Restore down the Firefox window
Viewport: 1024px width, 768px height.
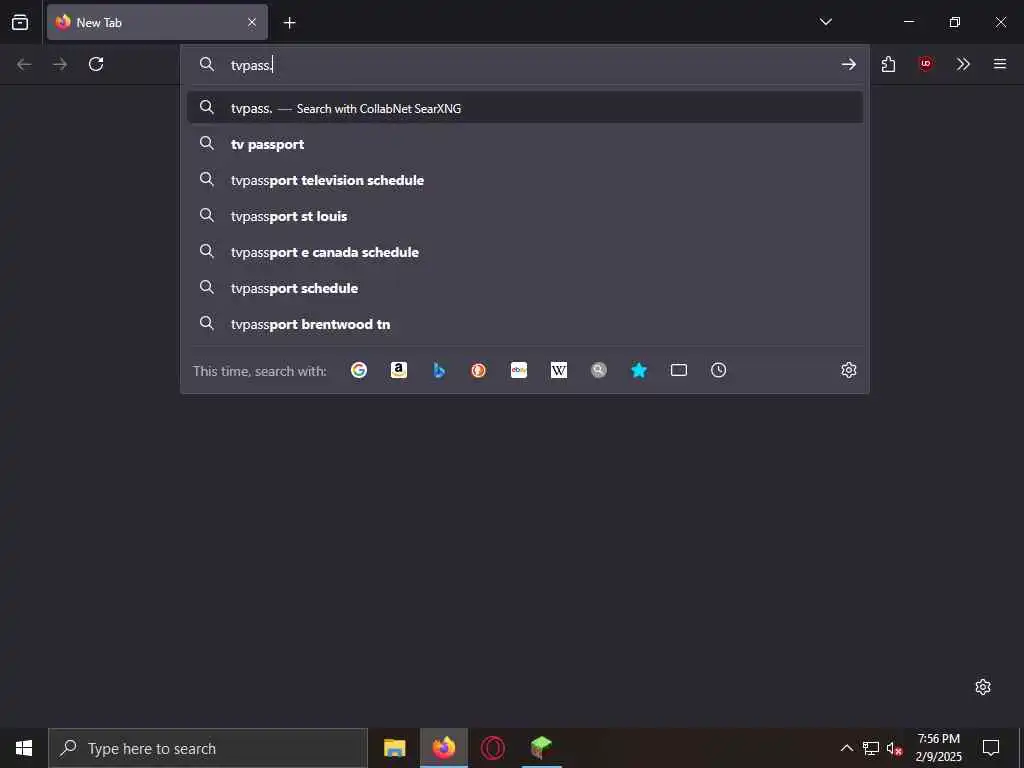[955, 22]
